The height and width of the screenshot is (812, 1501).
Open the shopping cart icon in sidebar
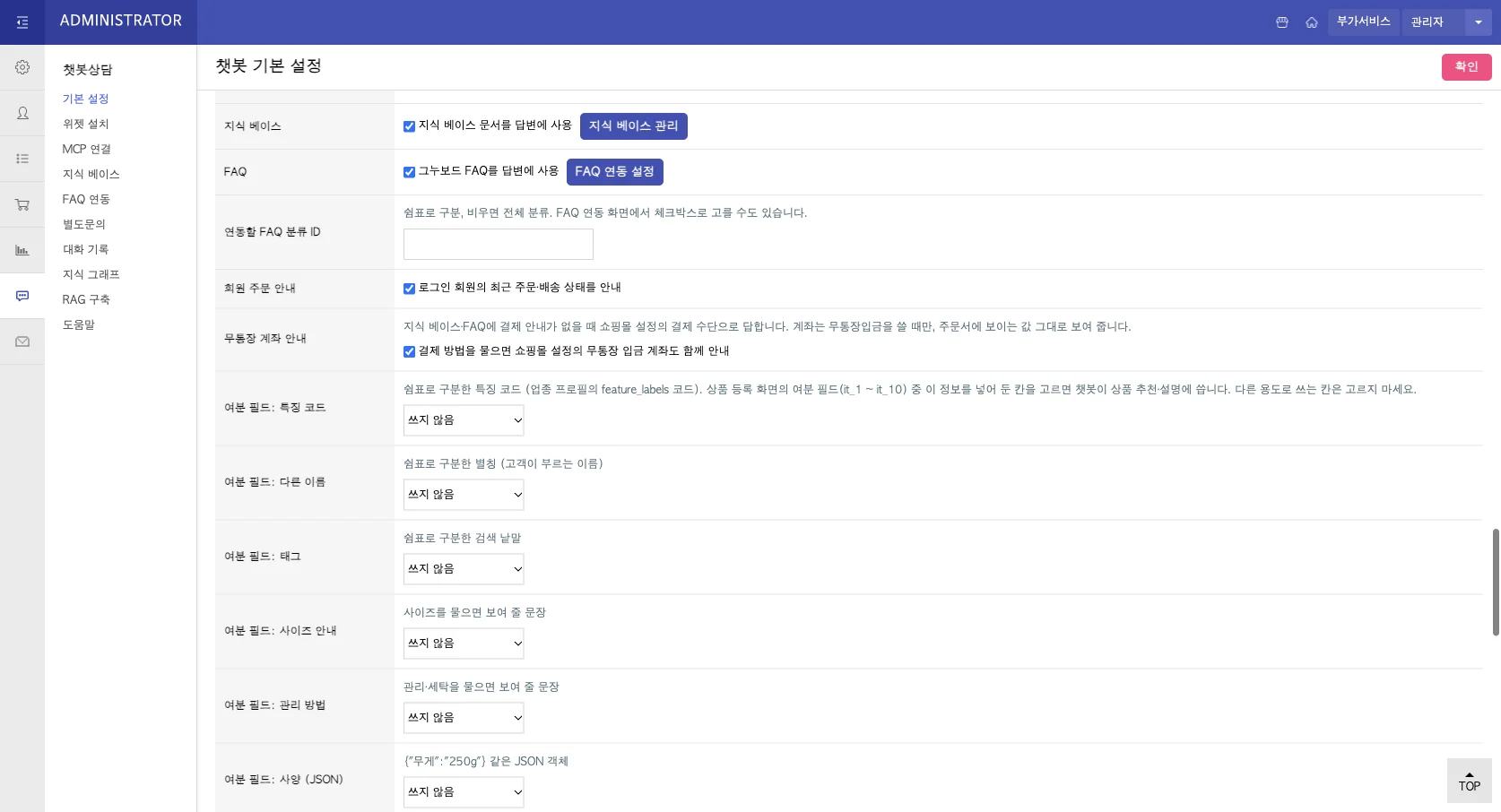(x=22, y=204)
